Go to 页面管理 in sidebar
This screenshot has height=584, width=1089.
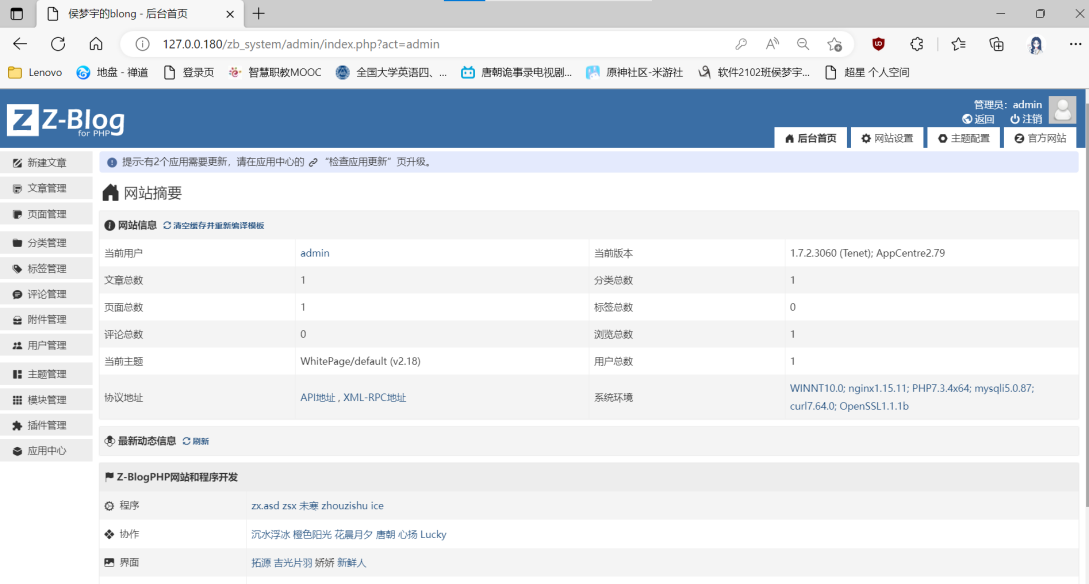(46, 214)
